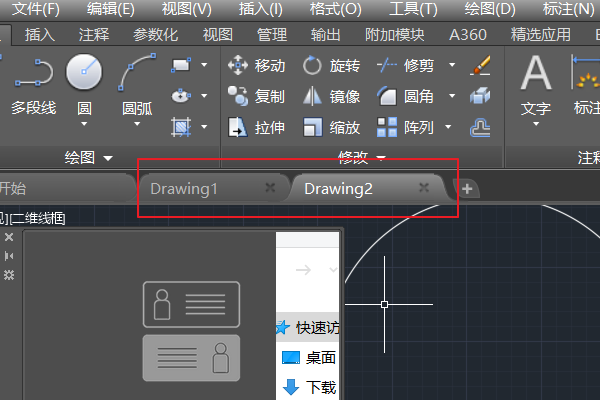Viewport: 600px width, 400px height.
Task: Switch to the 开始 file tab
Action: [65, 188]
